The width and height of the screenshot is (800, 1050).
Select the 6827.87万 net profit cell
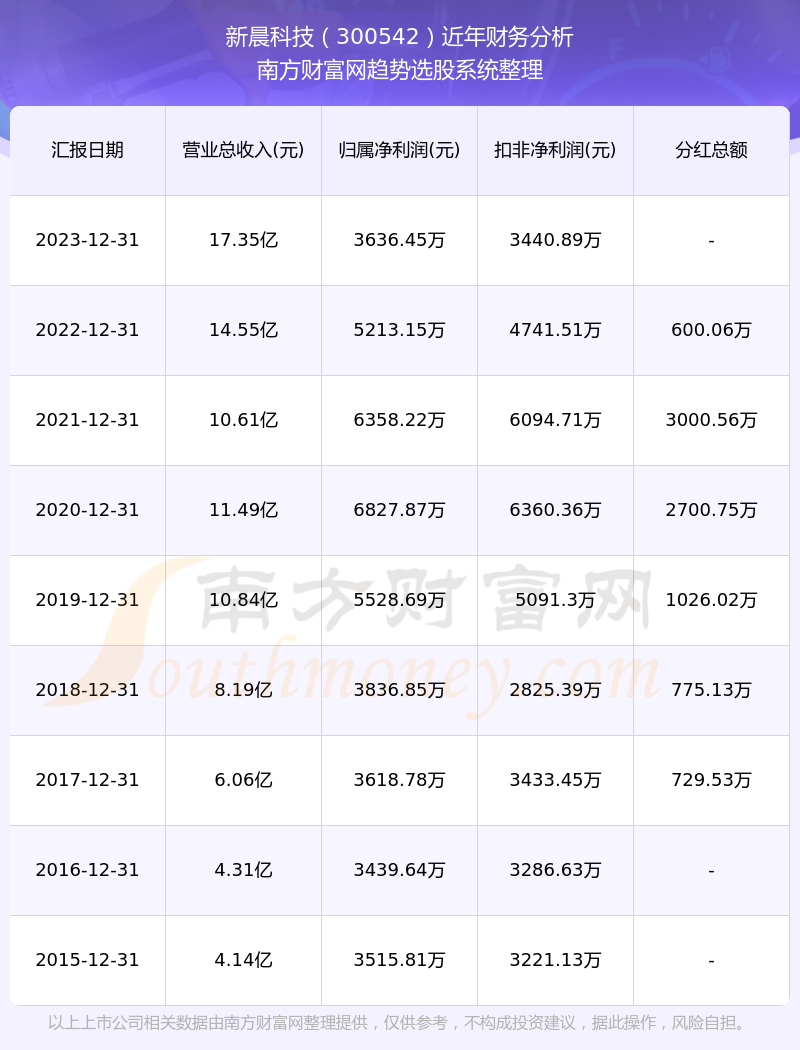coord(400,510)
